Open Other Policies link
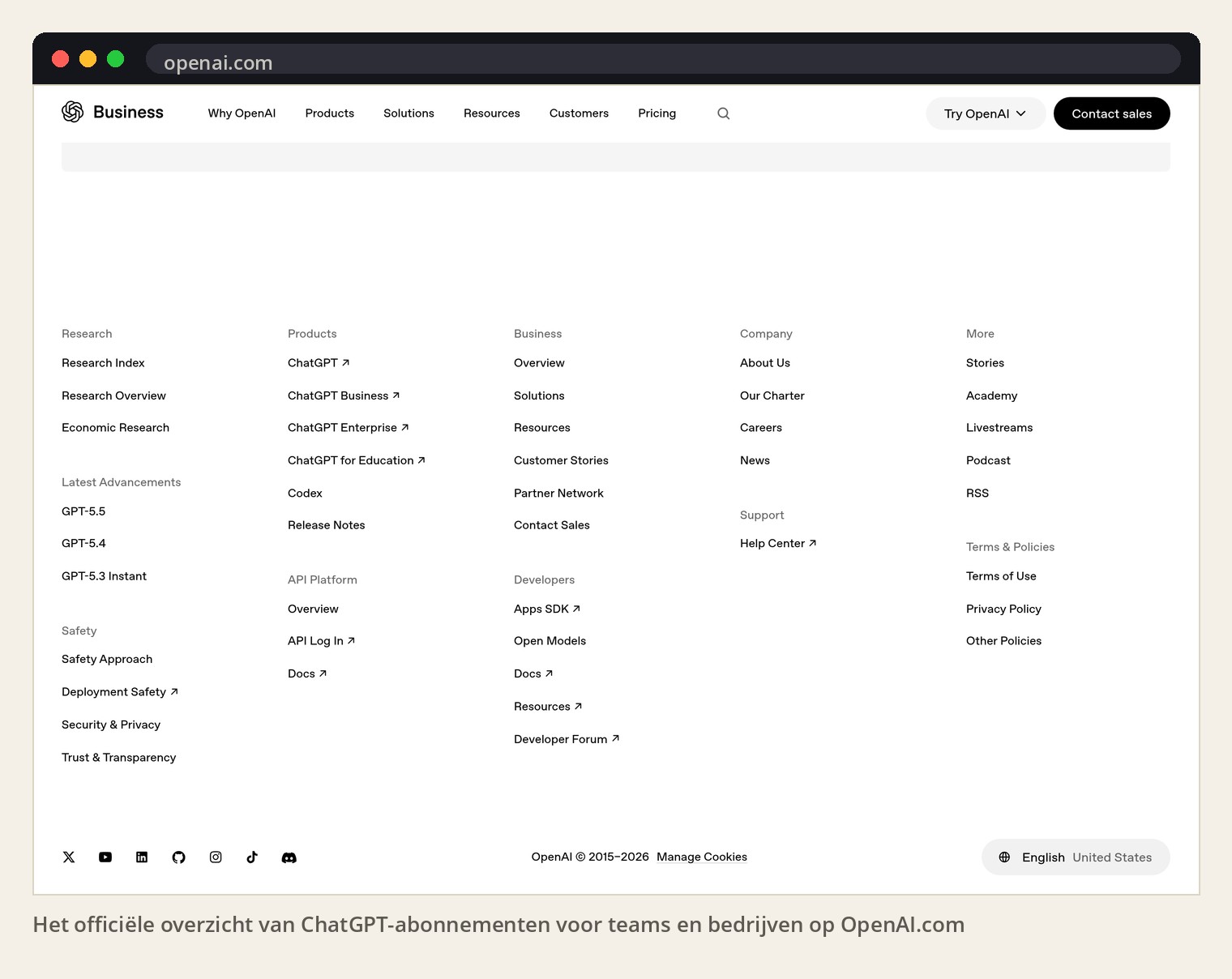Screen dimensions: 1232x979 coord(1003,641)
